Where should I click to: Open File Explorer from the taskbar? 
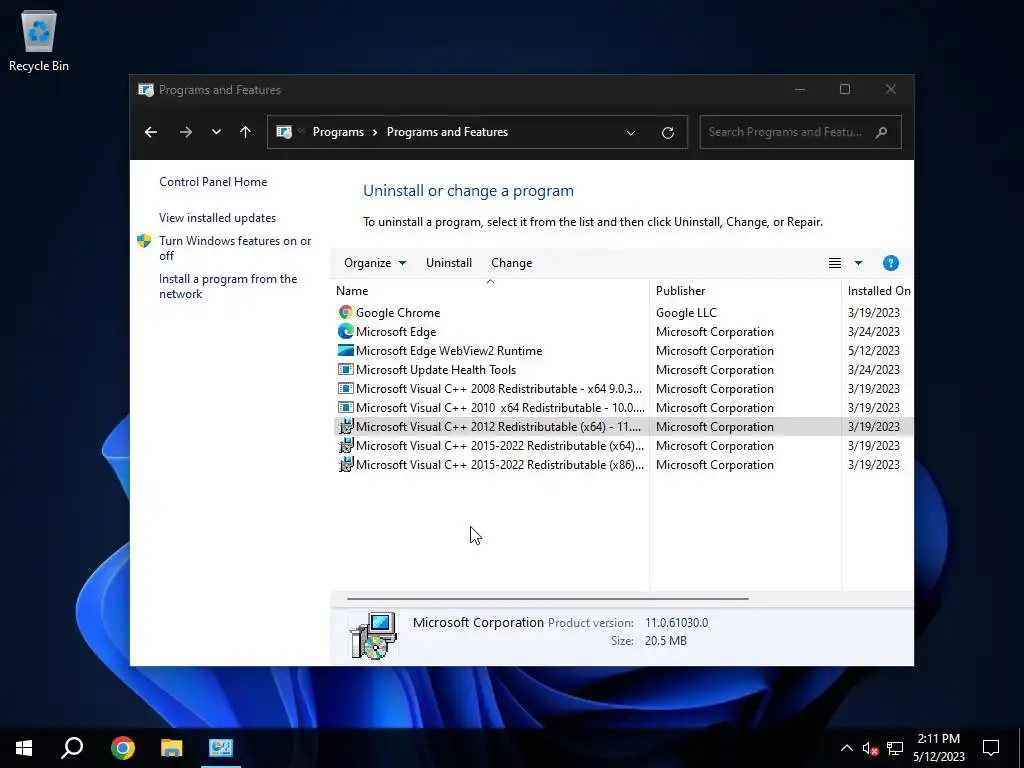pos(172,747)
